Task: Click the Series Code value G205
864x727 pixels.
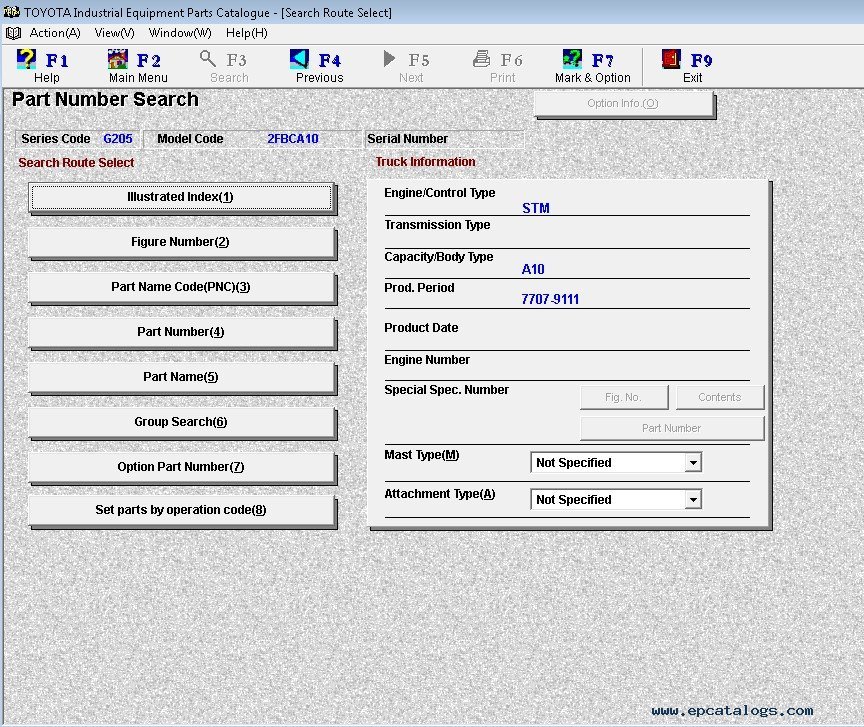Action: (x=118, y=139)
